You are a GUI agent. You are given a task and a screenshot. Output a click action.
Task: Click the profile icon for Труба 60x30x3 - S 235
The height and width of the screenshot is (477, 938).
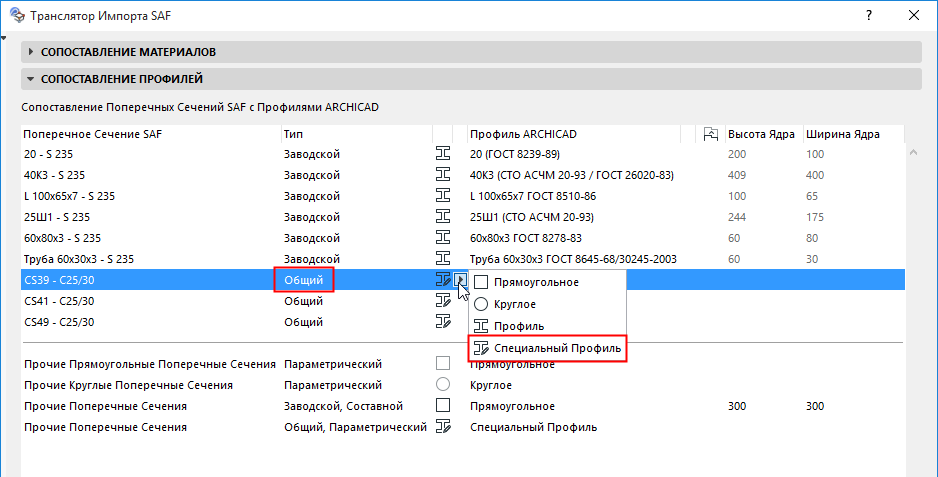[x=443, y=259]
